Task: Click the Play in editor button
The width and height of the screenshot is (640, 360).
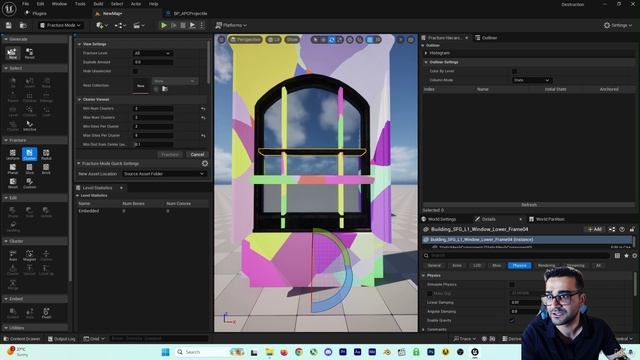Action: click(164, 25)
